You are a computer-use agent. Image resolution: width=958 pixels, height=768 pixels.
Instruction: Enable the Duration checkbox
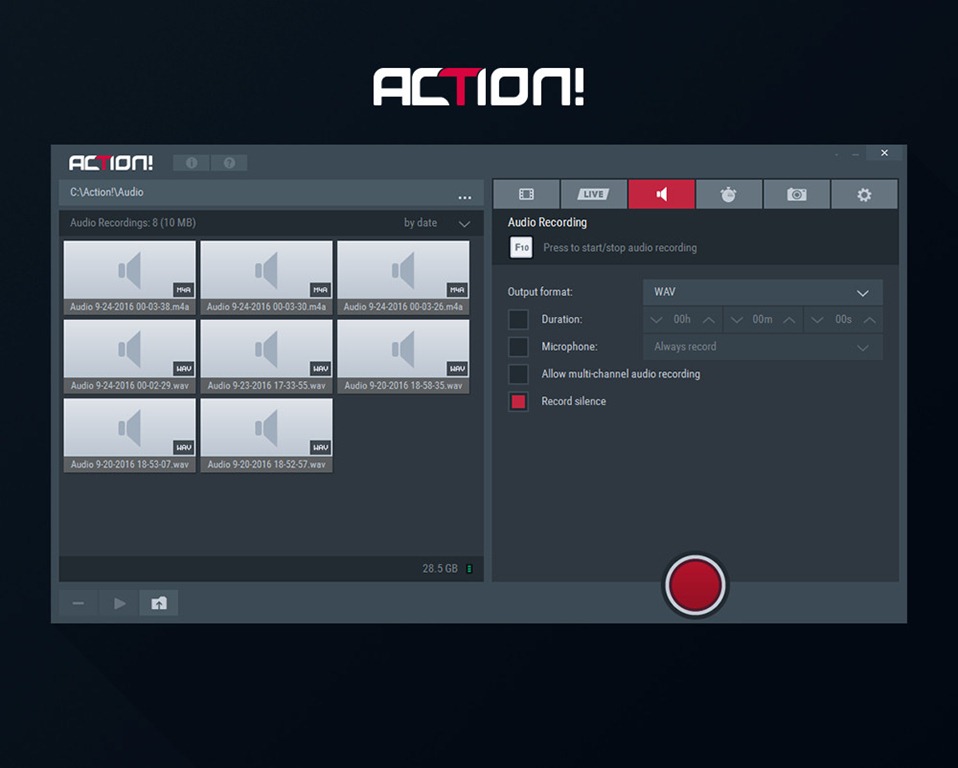click(x=518, y=320)
